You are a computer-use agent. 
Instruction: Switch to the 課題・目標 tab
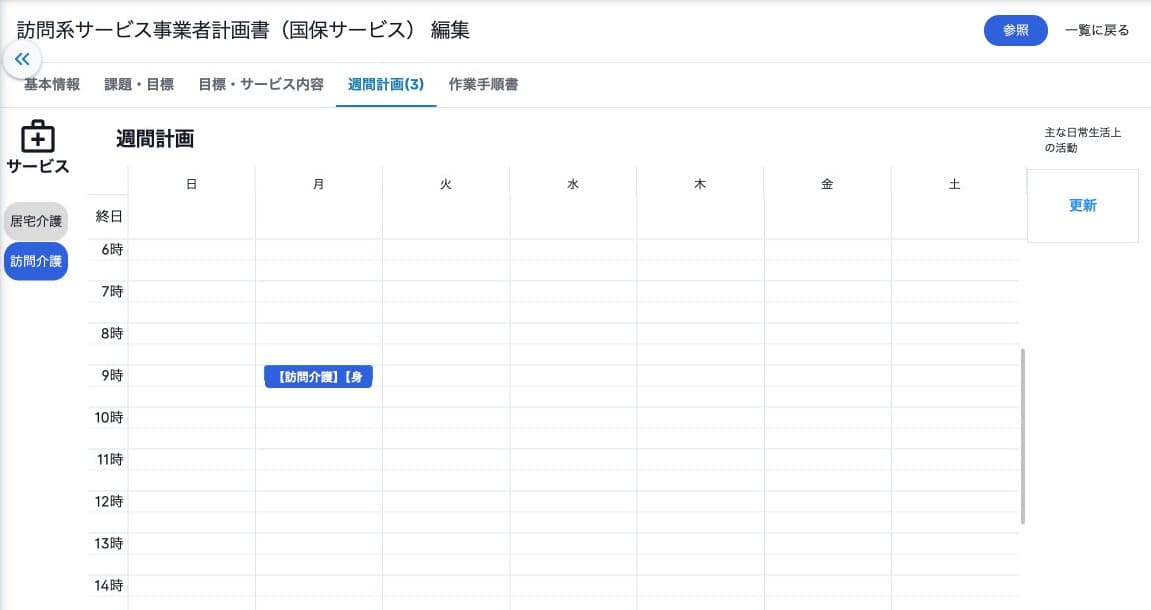coord(139,84)
